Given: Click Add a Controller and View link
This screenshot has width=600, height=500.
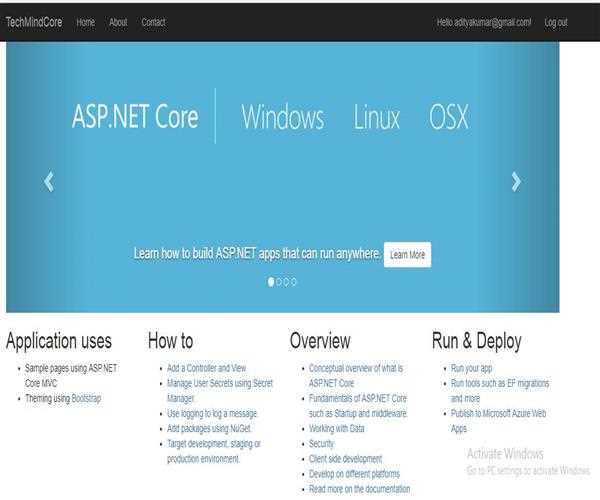Looking at the screenshot, I should pos(207,368).
